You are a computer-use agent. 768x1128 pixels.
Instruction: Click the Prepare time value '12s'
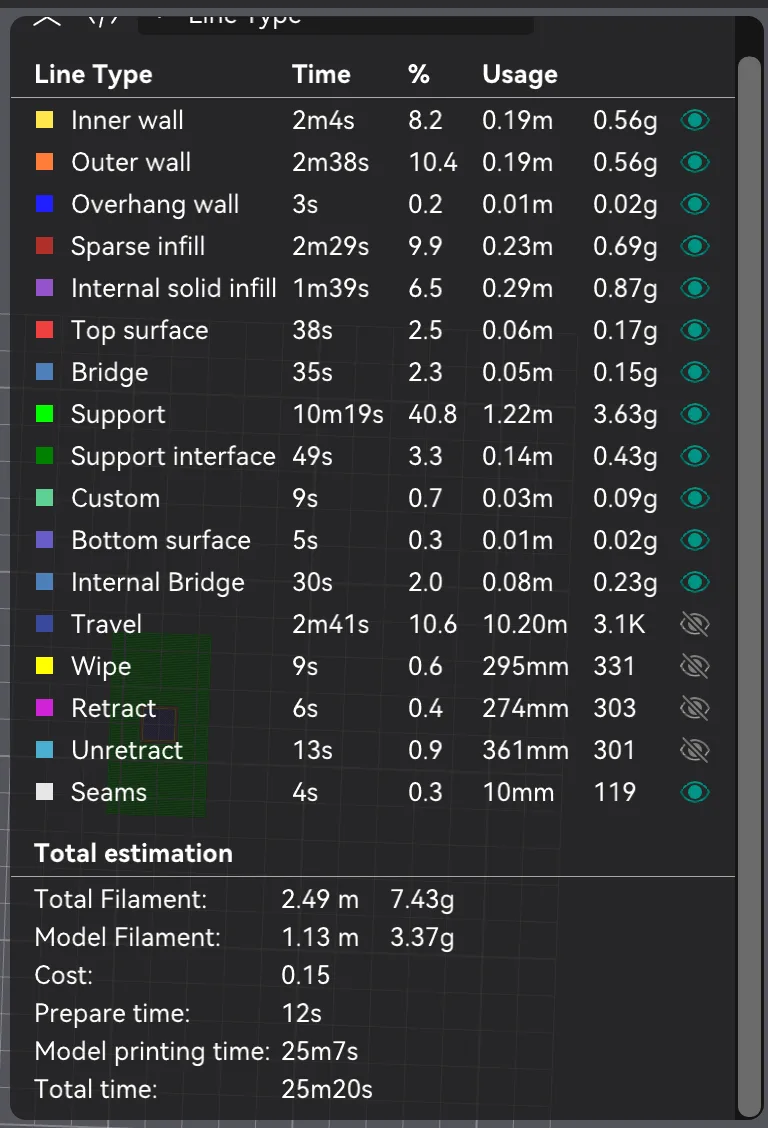pyautogui.click(x=301, y=1014)
